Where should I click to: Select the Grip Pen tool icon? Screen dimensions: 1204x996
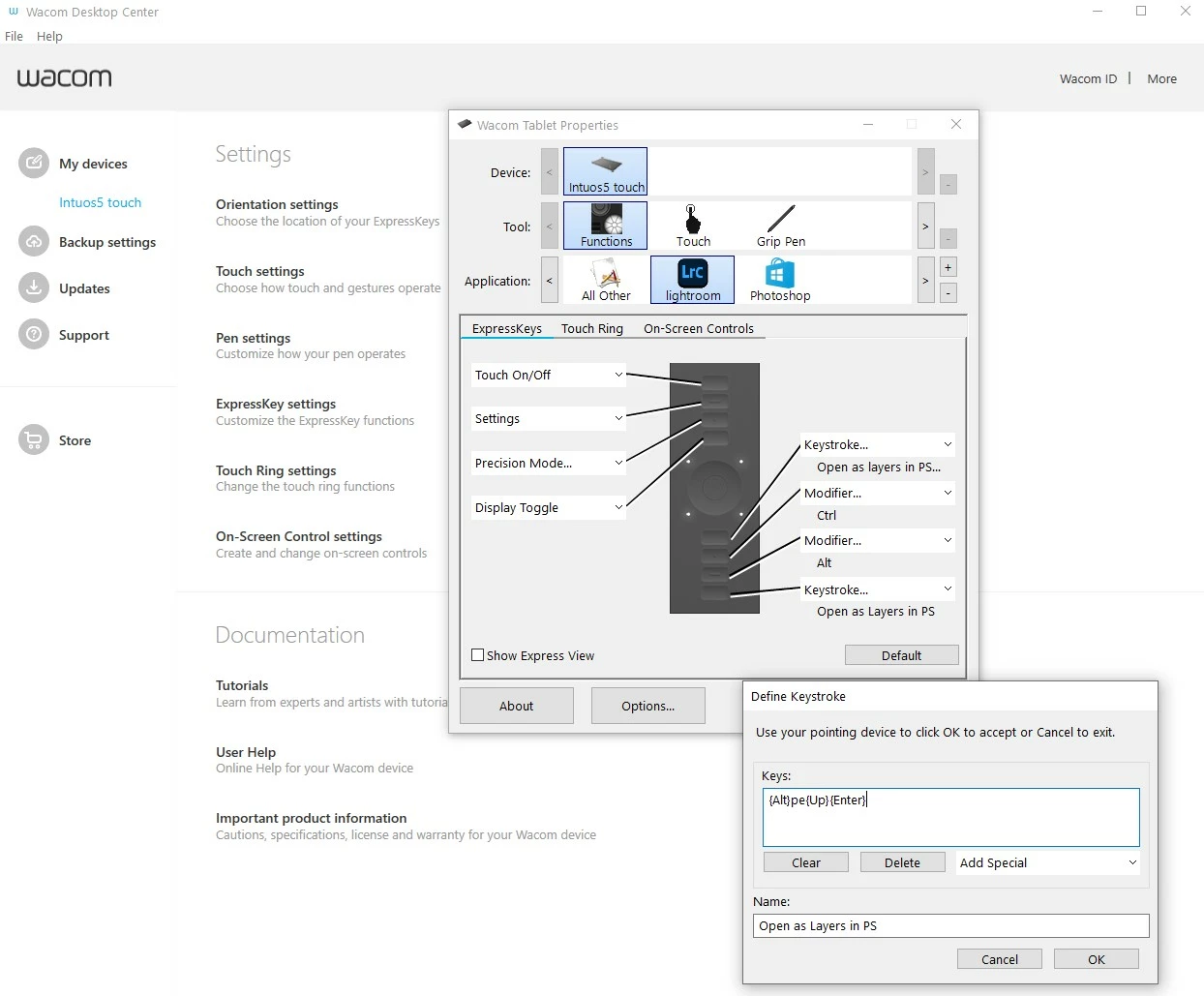(781, 226)
